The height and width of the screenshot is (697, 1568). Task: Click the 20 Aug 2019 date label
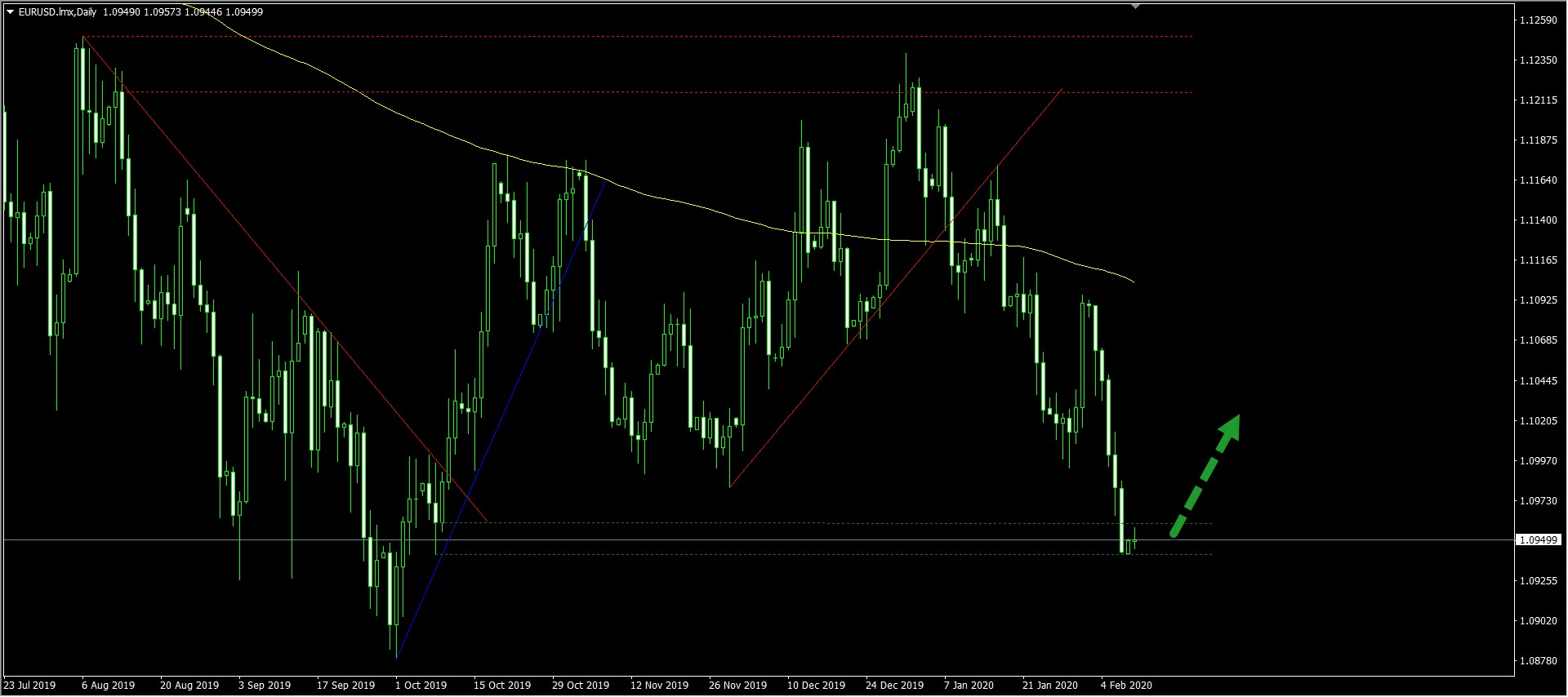click(189, 686)
